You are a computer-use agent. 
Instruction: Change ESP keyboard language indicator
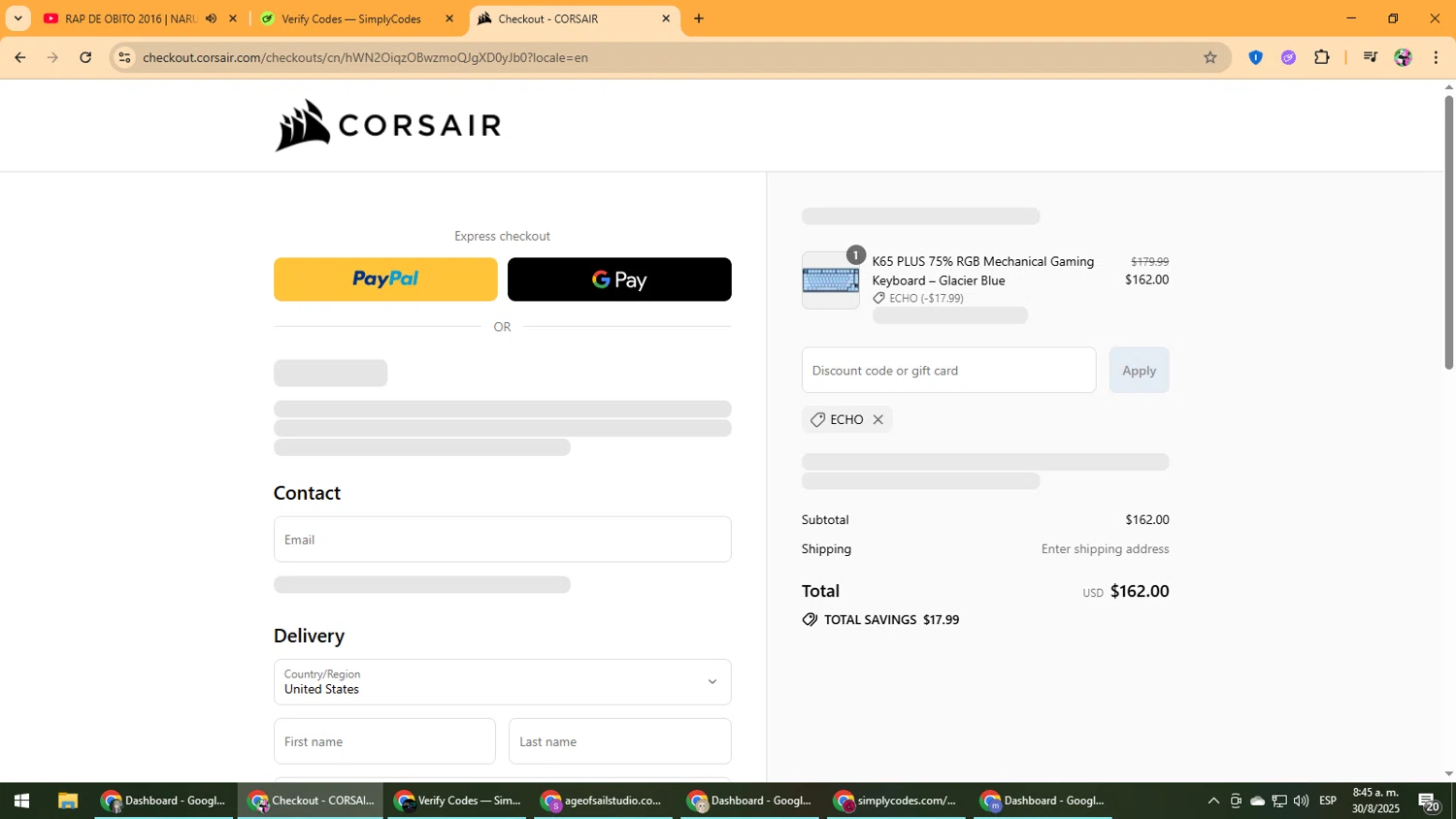click(1328, 801)
